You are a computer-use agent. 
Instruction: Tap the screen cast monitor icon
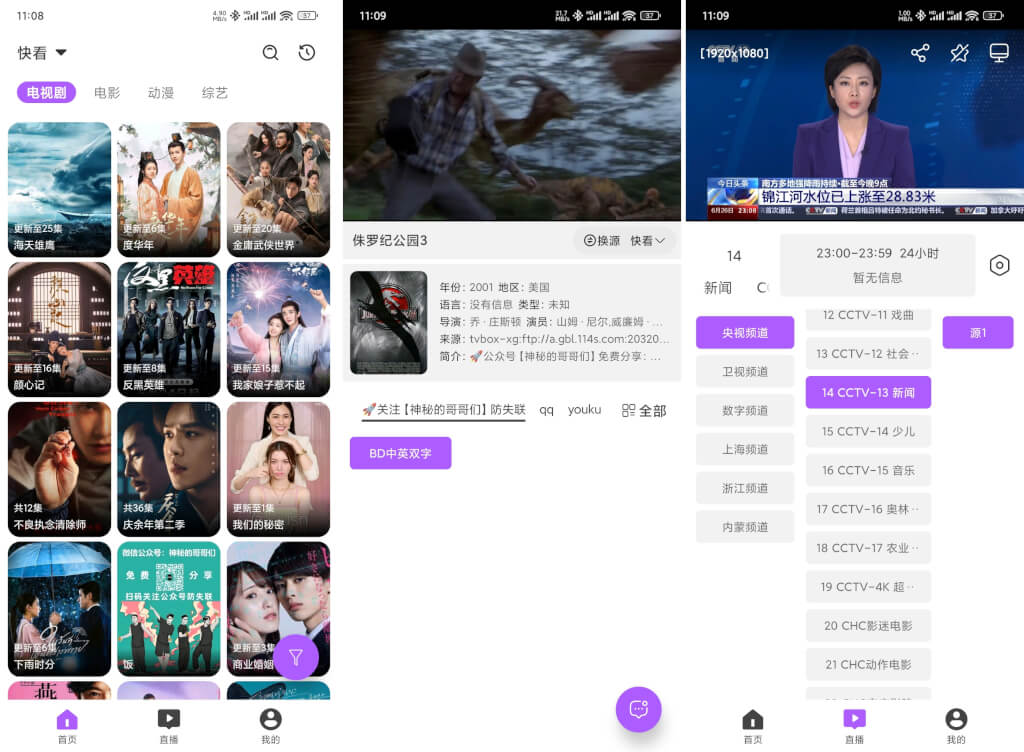999,53
